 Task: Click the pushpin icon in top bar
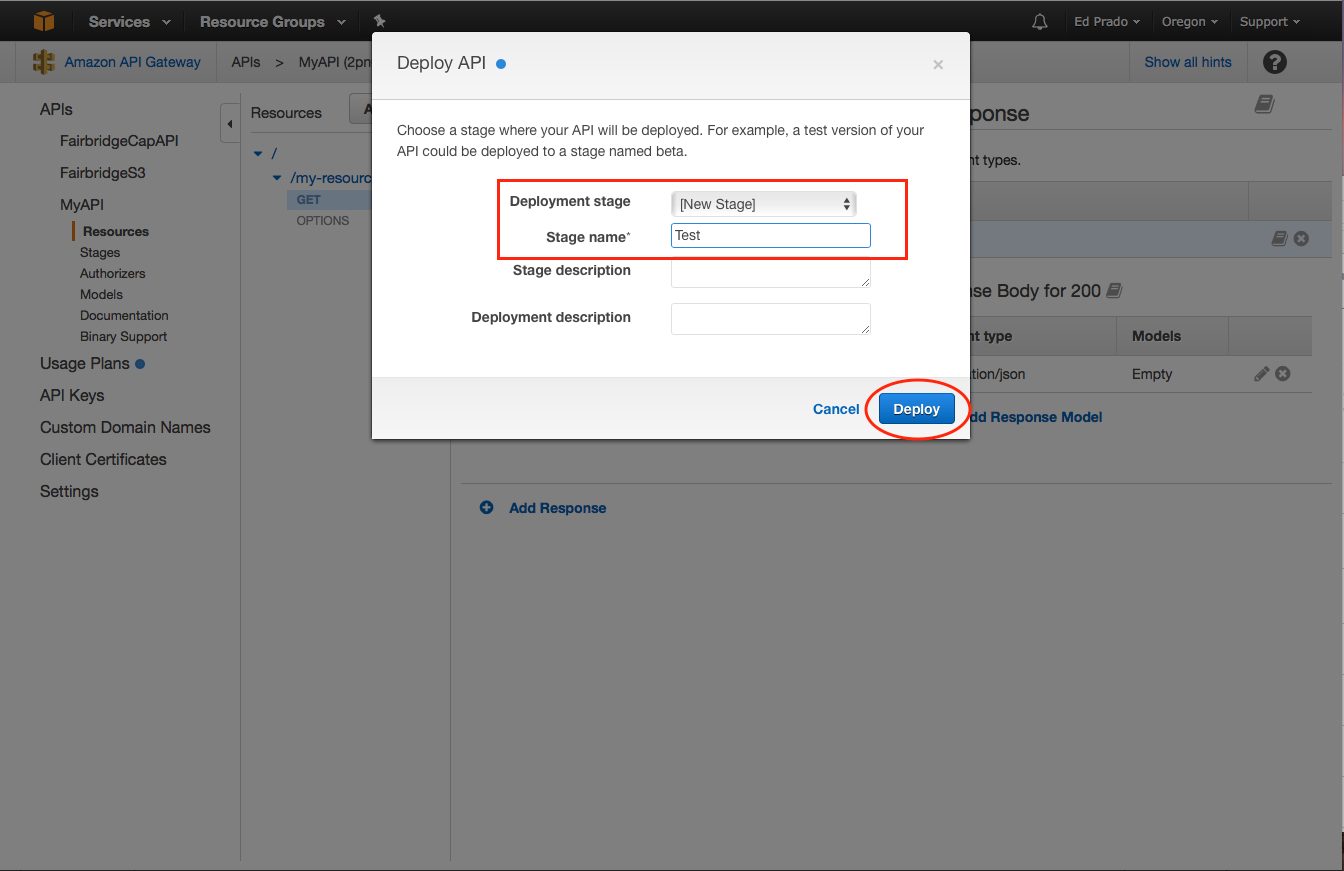coord(379,21)
